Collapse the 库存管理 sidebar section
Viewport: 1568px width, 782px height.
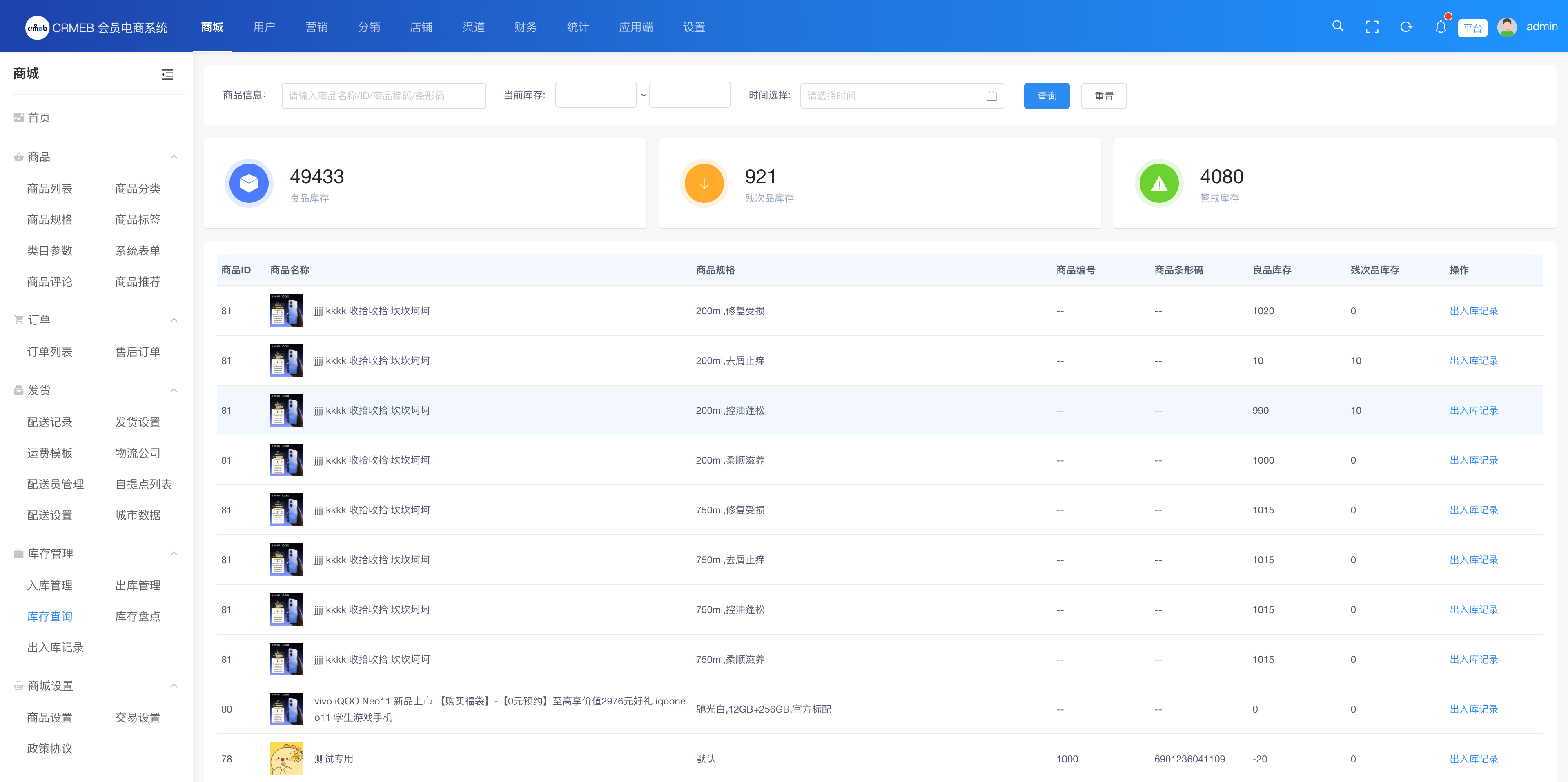click(x=174, y=554)
